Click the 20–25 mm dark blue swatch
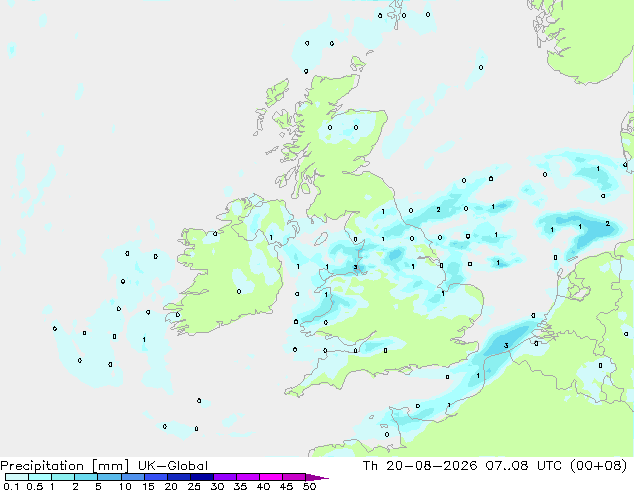 [179, 477]
